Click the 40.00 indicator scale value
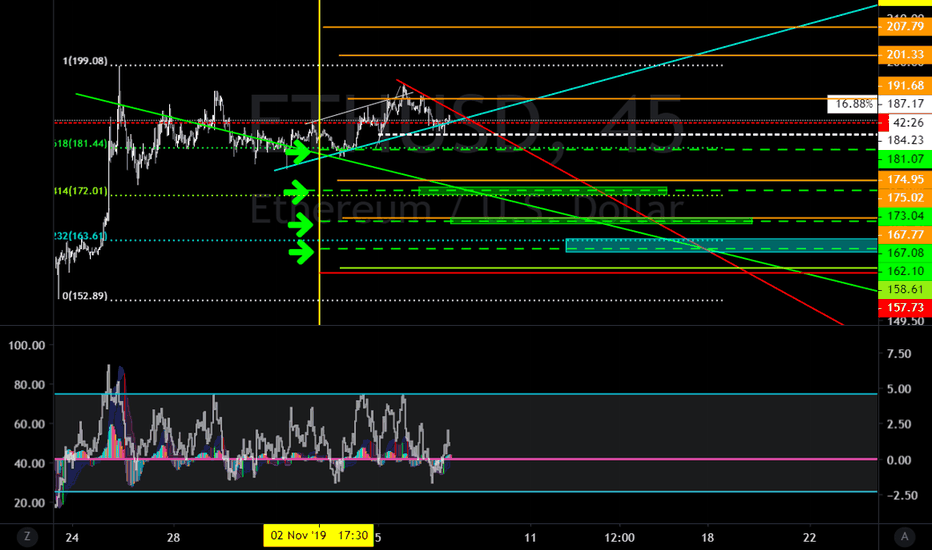 30,463
